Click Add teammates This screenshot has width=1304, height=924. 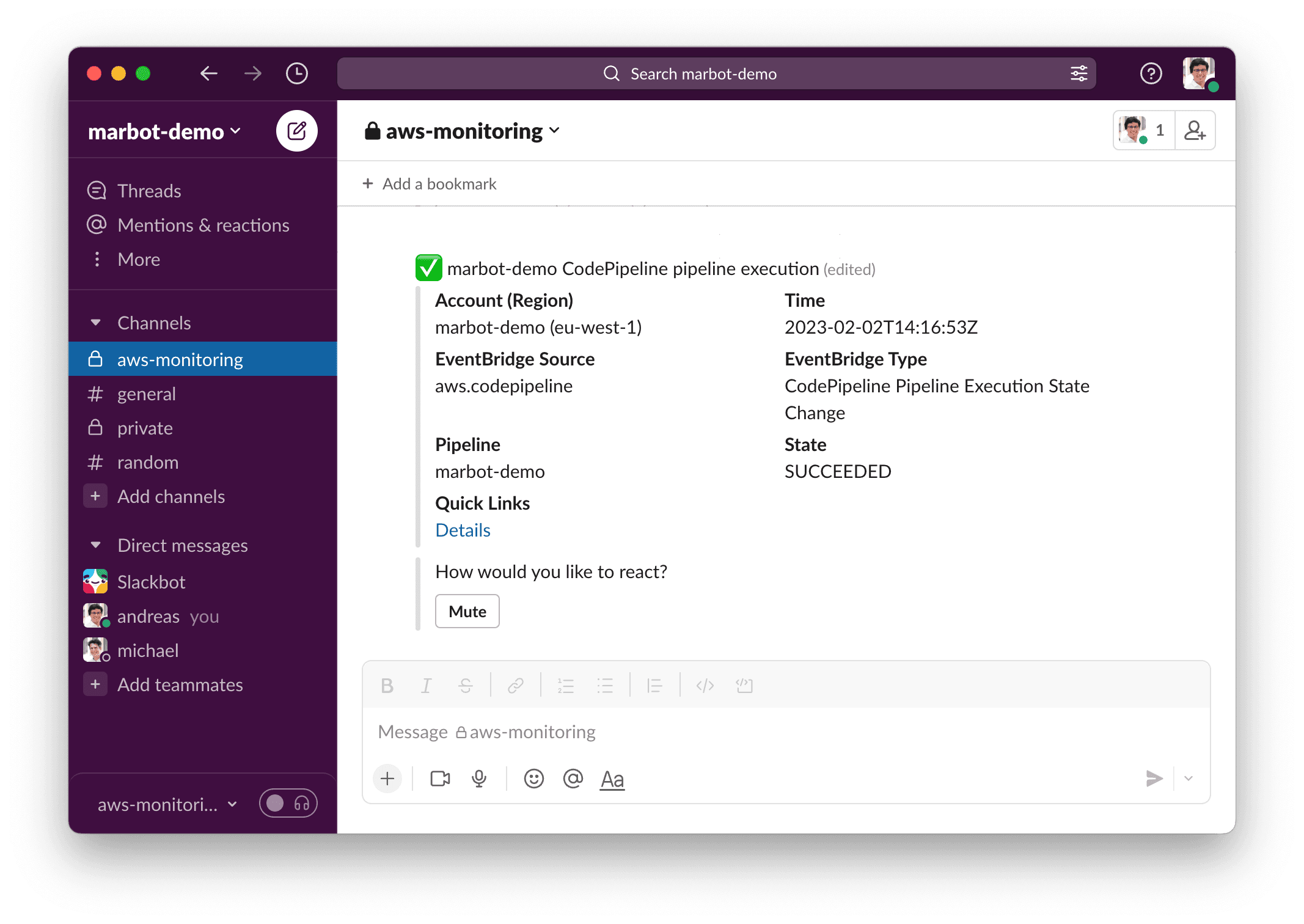tap(203, 684)
